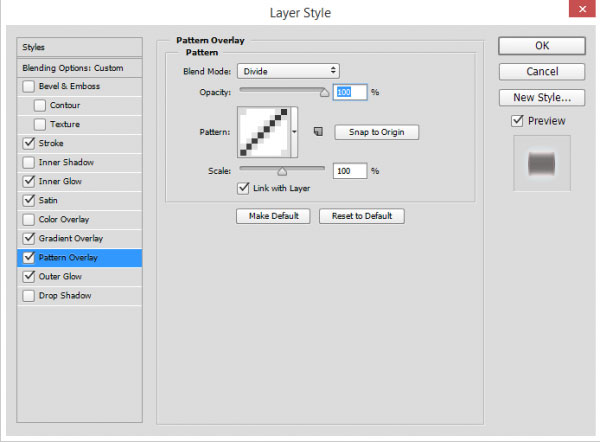Uncheck the Outer Glow checkbox
The width and height of the screenshot is (600, 442).
[x=28, y=276]
